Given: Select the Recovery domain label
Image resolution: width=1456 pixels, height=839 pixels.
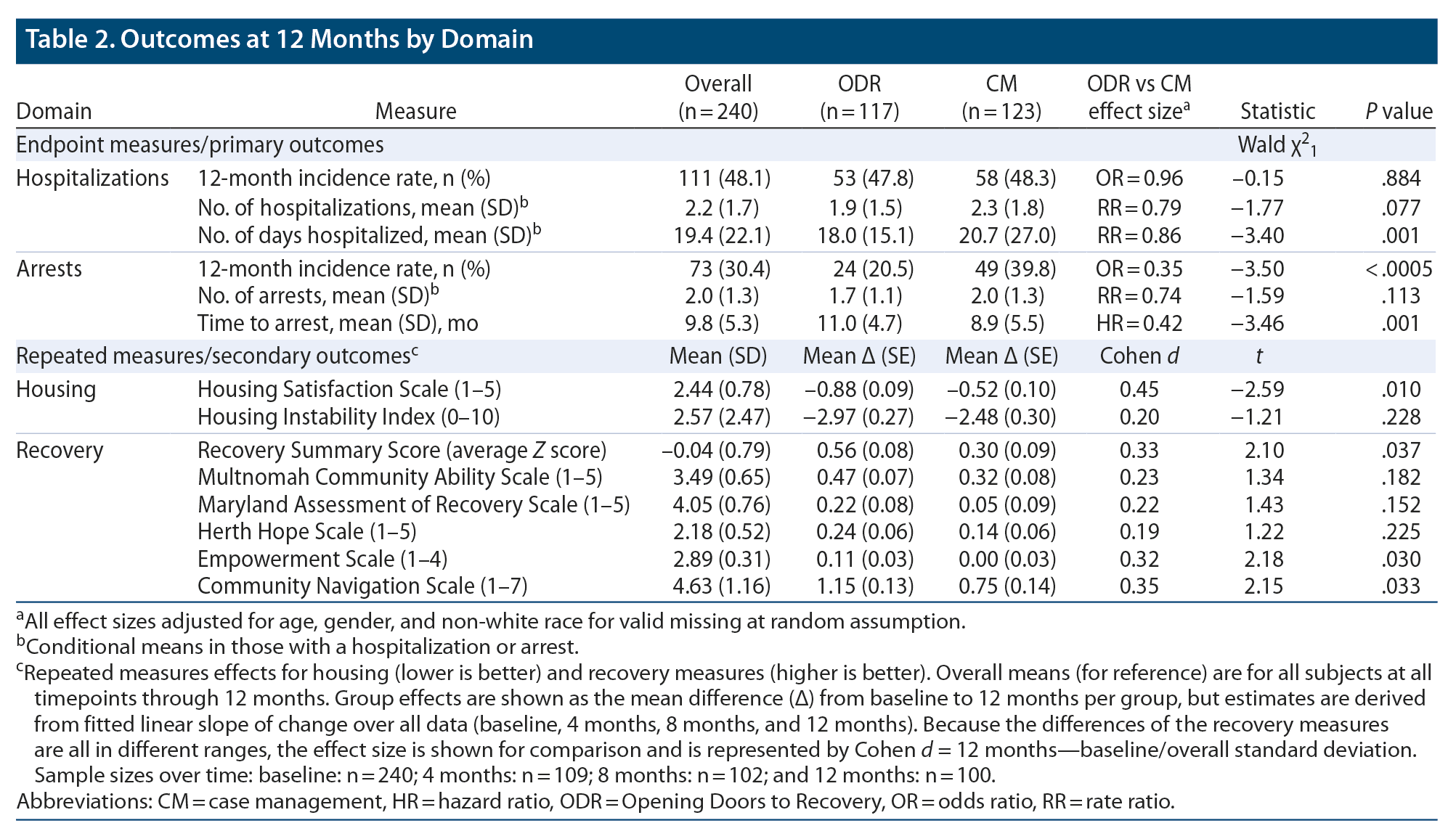Looking at the screenshot, I should point(60,451).
